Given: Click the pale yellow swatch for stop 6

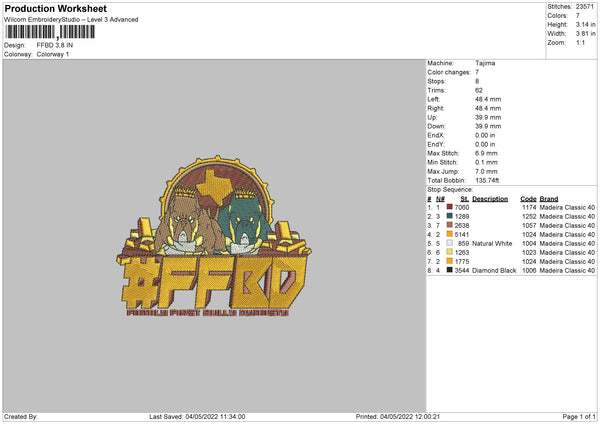Looking at the screenshot, I should point(450,252).
